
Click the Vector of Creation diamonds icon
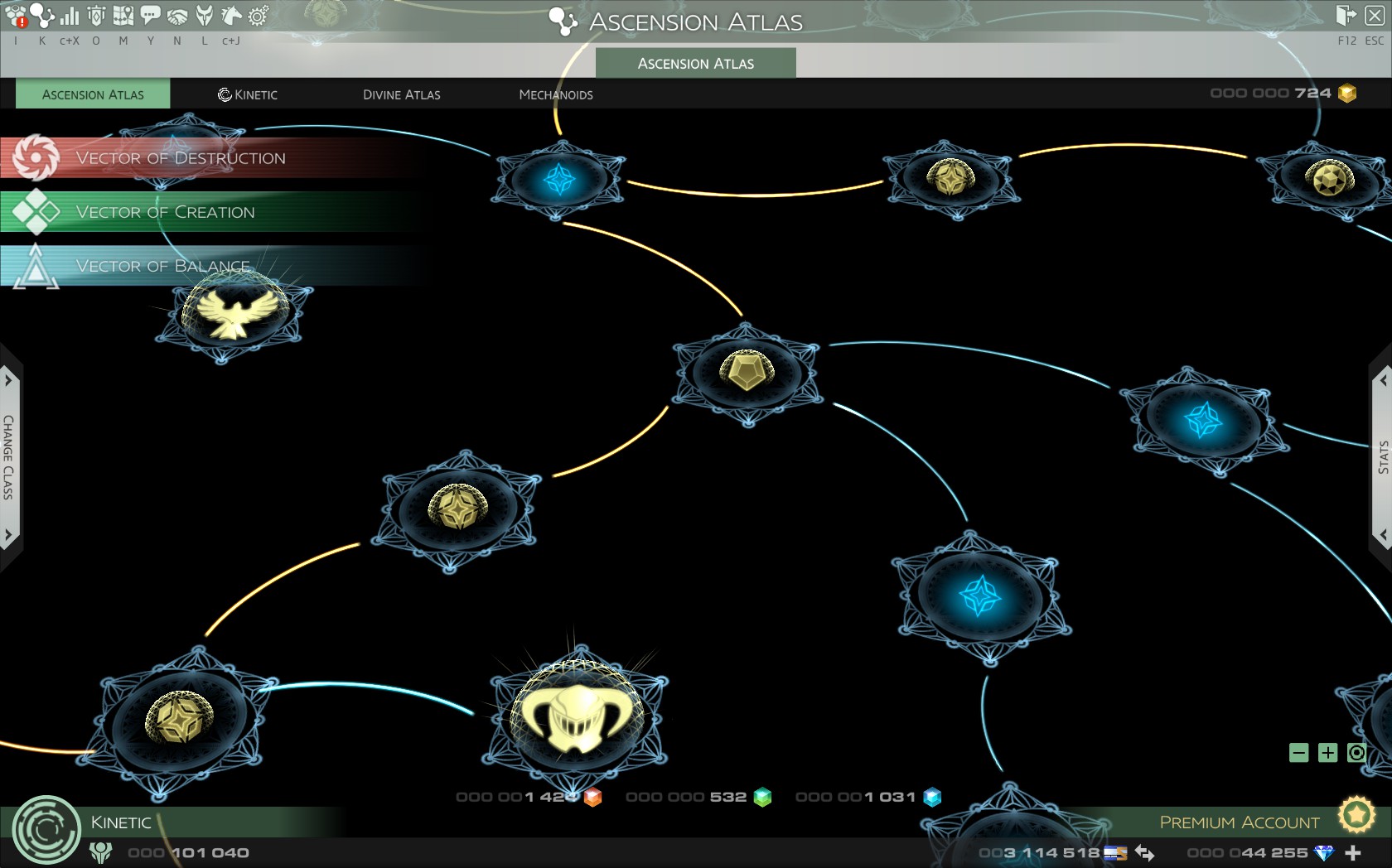36,212
